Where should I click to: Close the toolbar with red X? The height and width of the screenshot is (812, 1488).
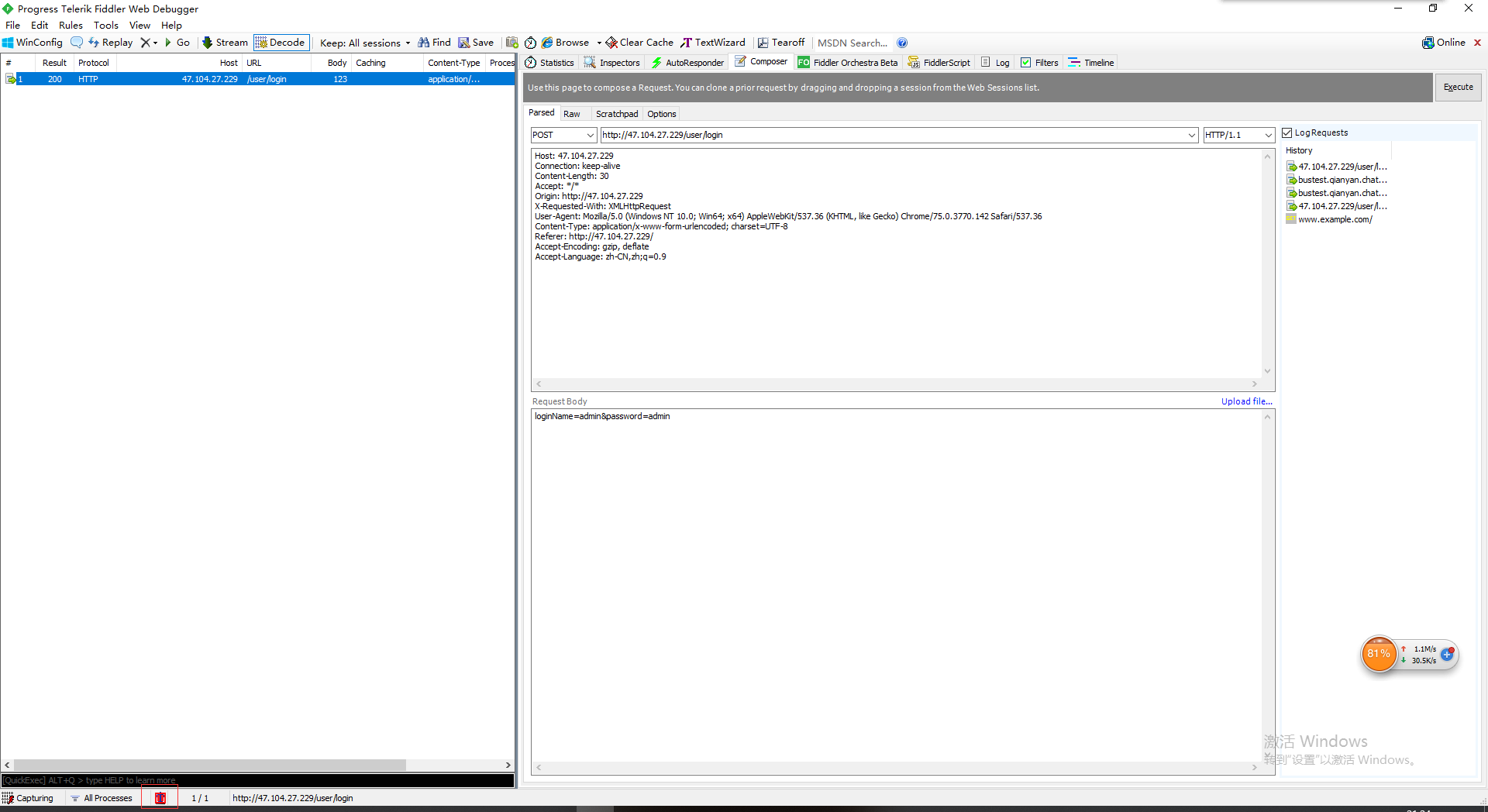pyautogui.click(x=1477, y=43)
